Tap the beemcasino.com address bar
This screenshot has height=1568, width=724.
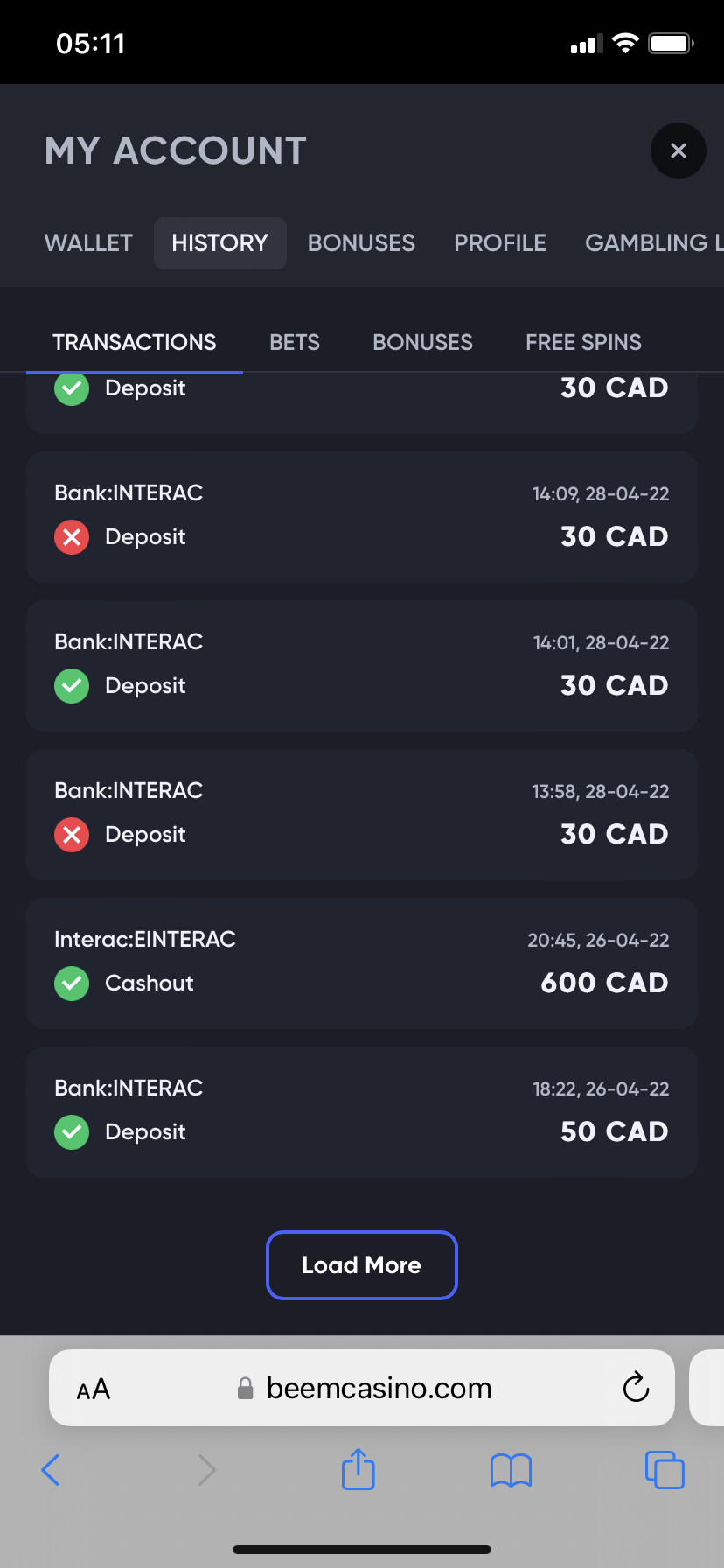pos(378,1388)
